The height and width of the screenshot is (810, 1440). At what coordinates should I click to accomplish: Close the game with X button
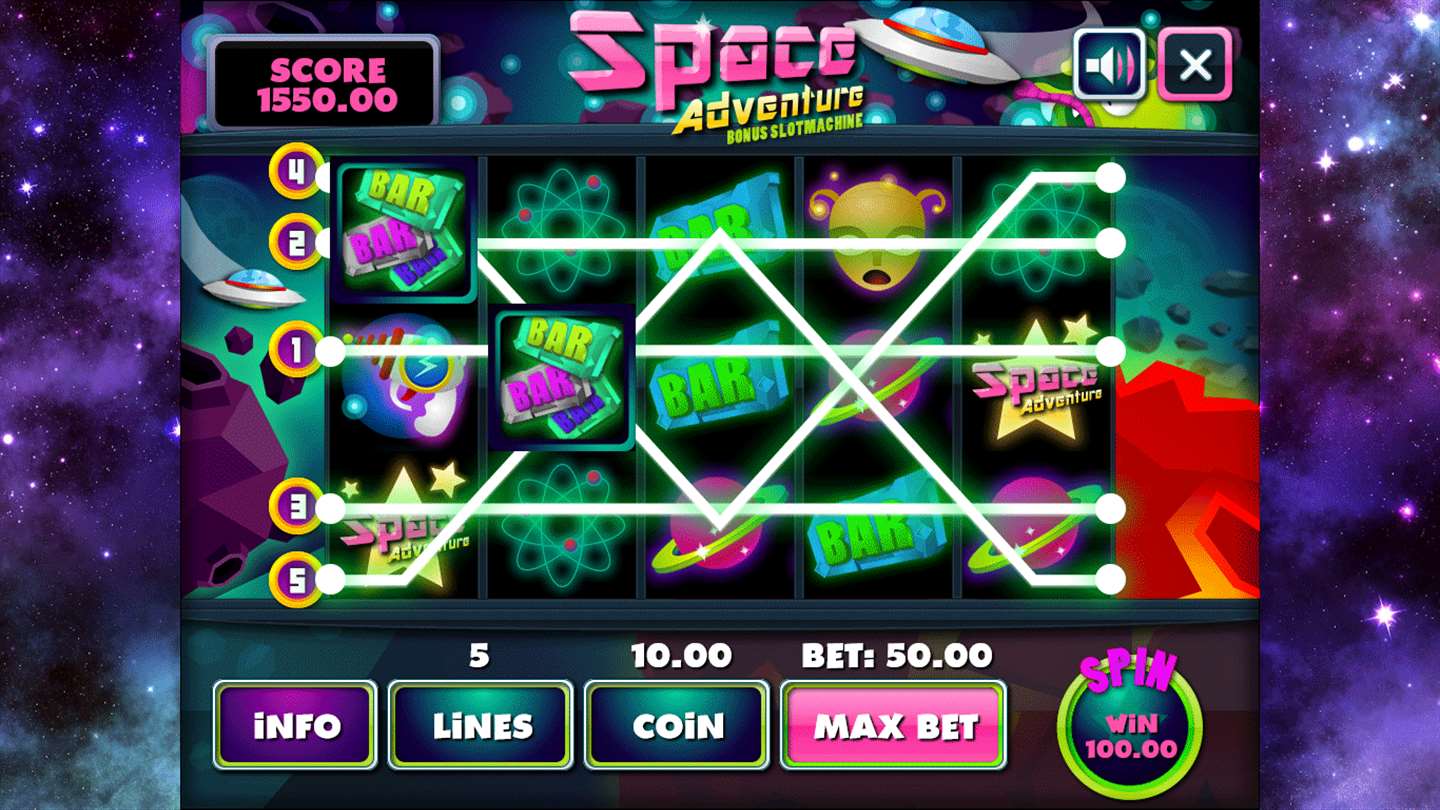point(1195,65)
